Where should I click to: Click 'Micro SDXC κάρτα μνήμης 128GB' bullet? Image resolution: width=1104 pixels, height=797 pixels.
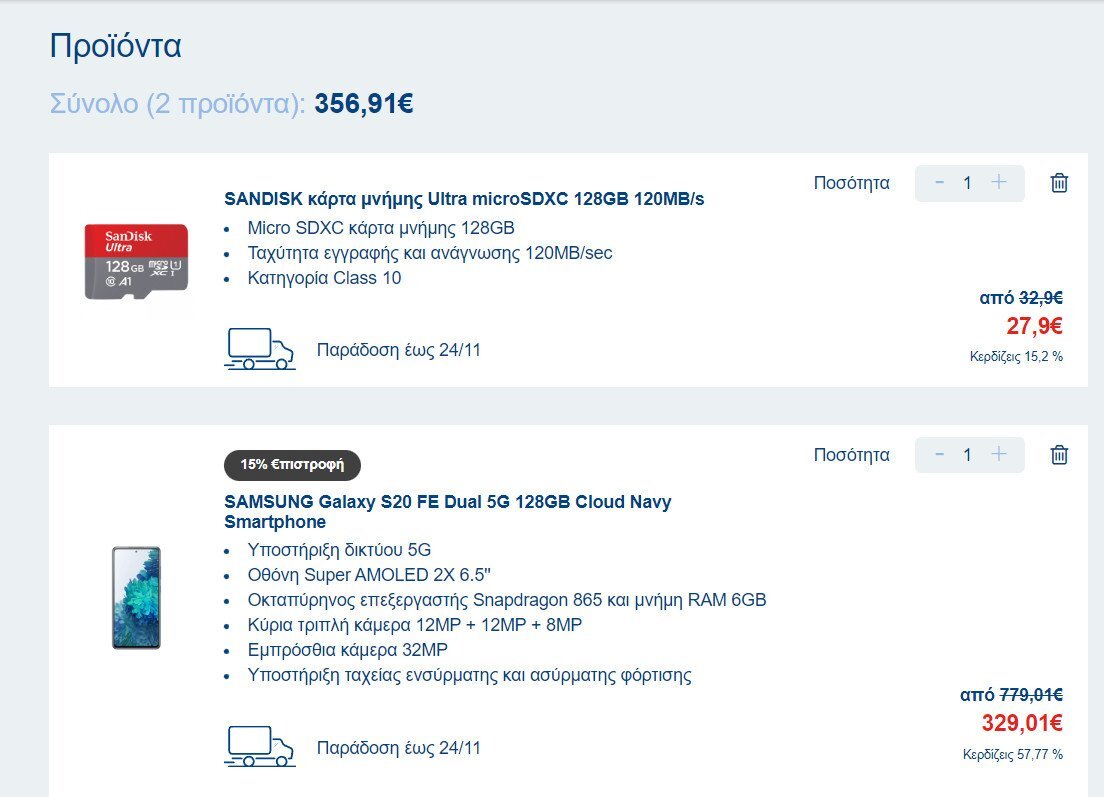point(381,228)
